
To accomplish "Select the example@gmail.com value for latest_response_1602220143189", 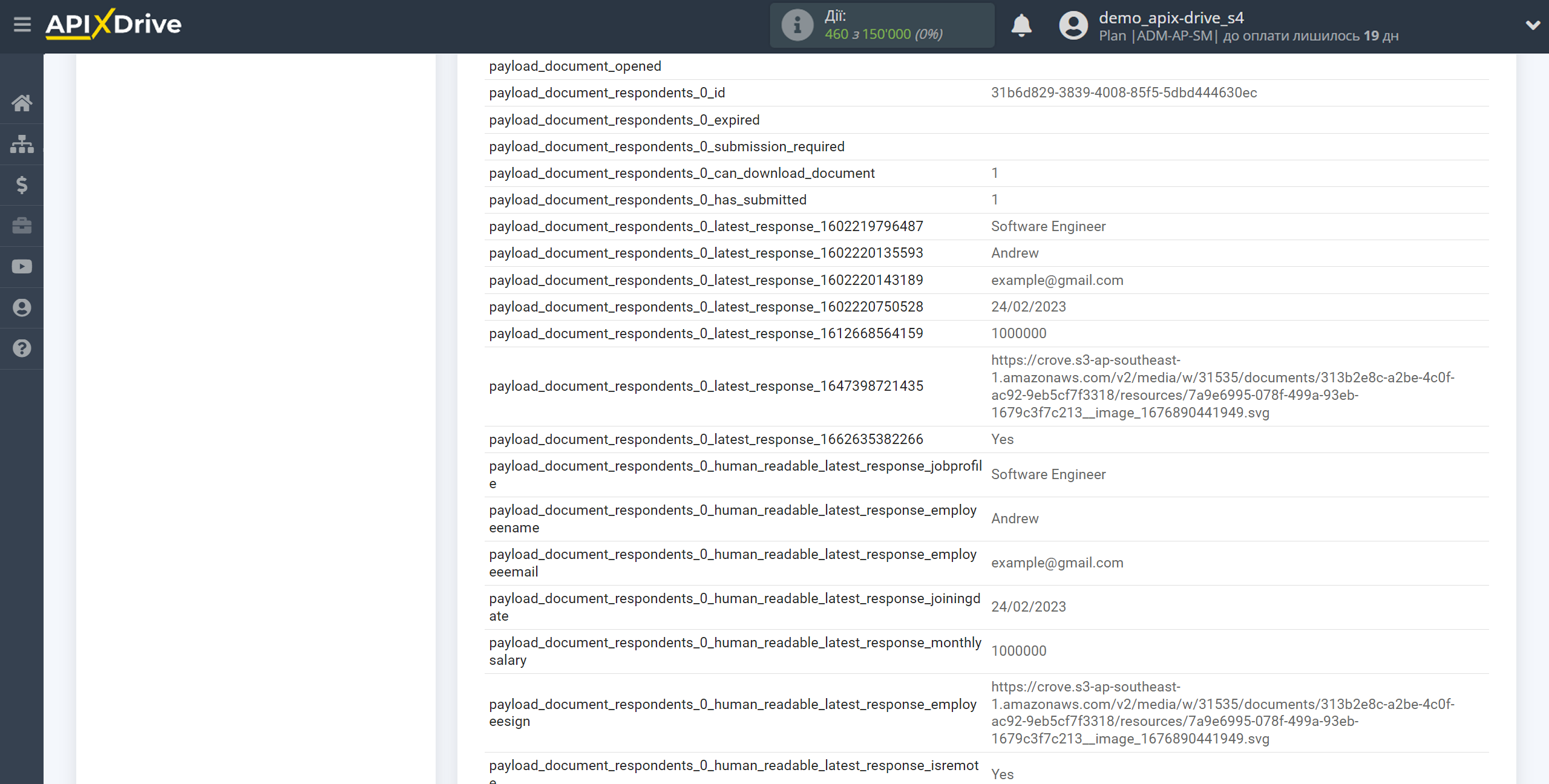I will click(x=1057, y=280).
